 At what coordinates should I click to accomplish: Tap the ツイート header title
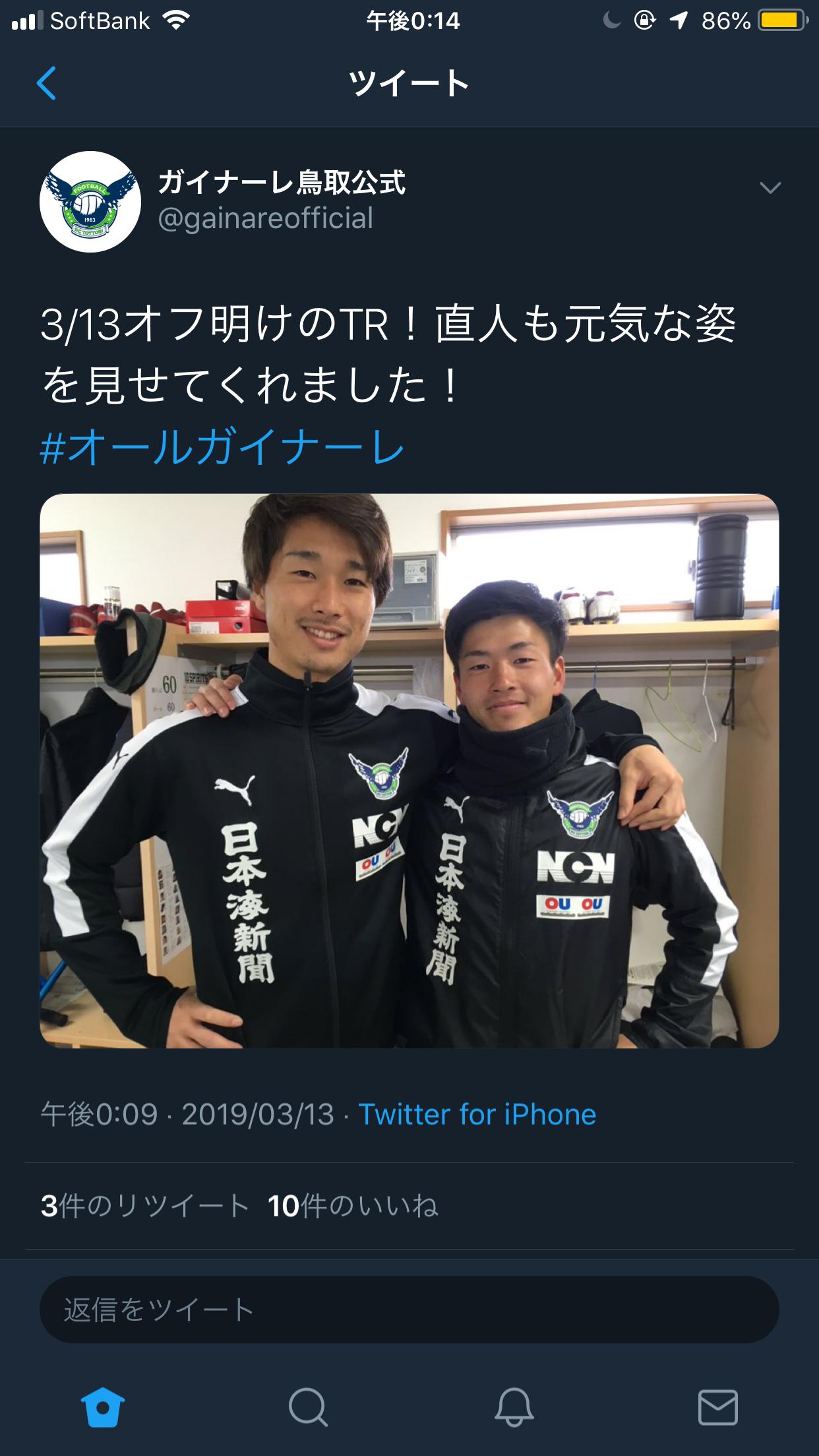[x=409, y=83]
